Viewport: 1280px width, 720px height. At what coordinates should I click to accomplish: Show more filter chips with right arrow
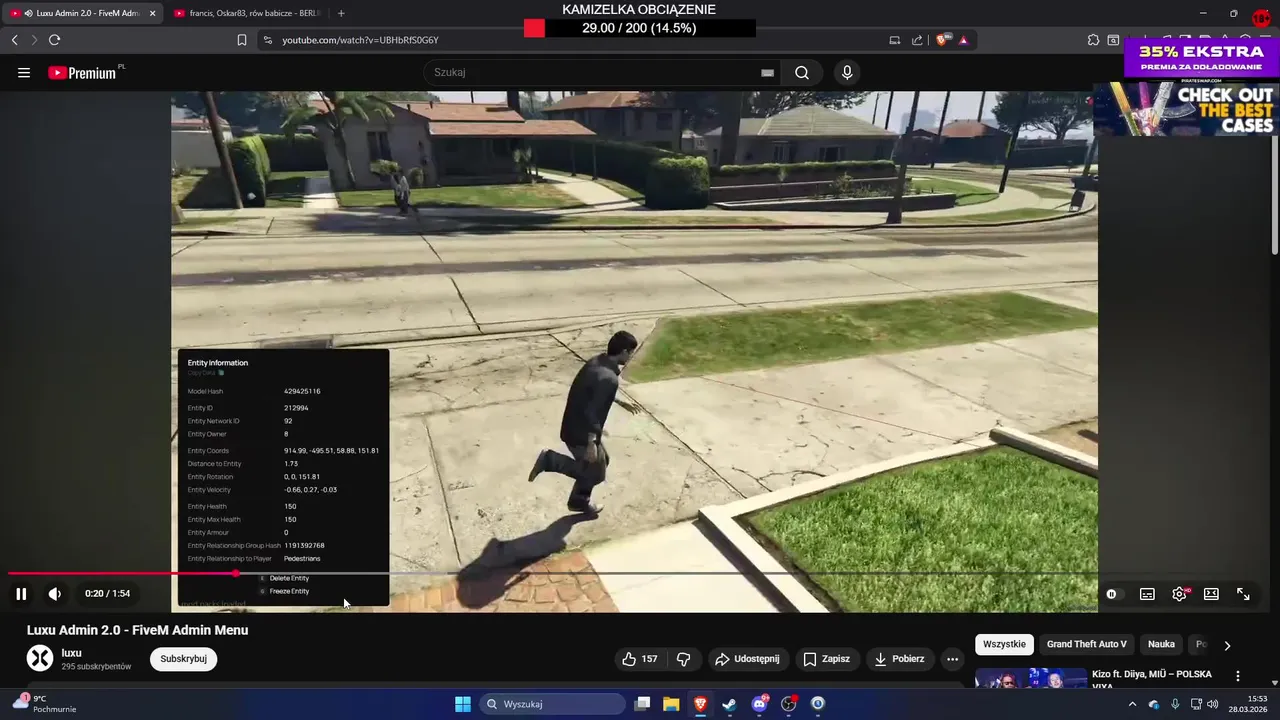click(1227, 645)
